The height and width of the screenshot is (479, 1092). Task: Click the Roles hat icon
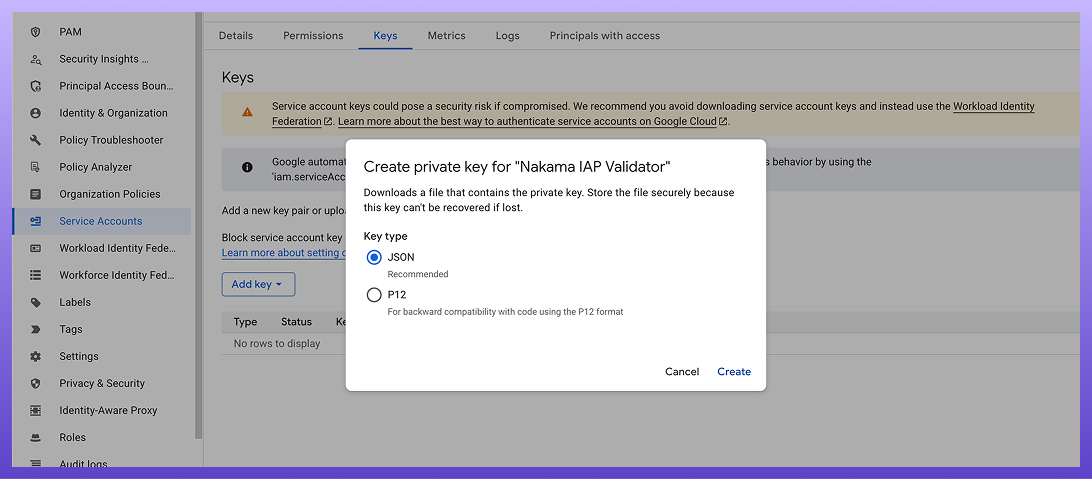(x=36, y=438)
